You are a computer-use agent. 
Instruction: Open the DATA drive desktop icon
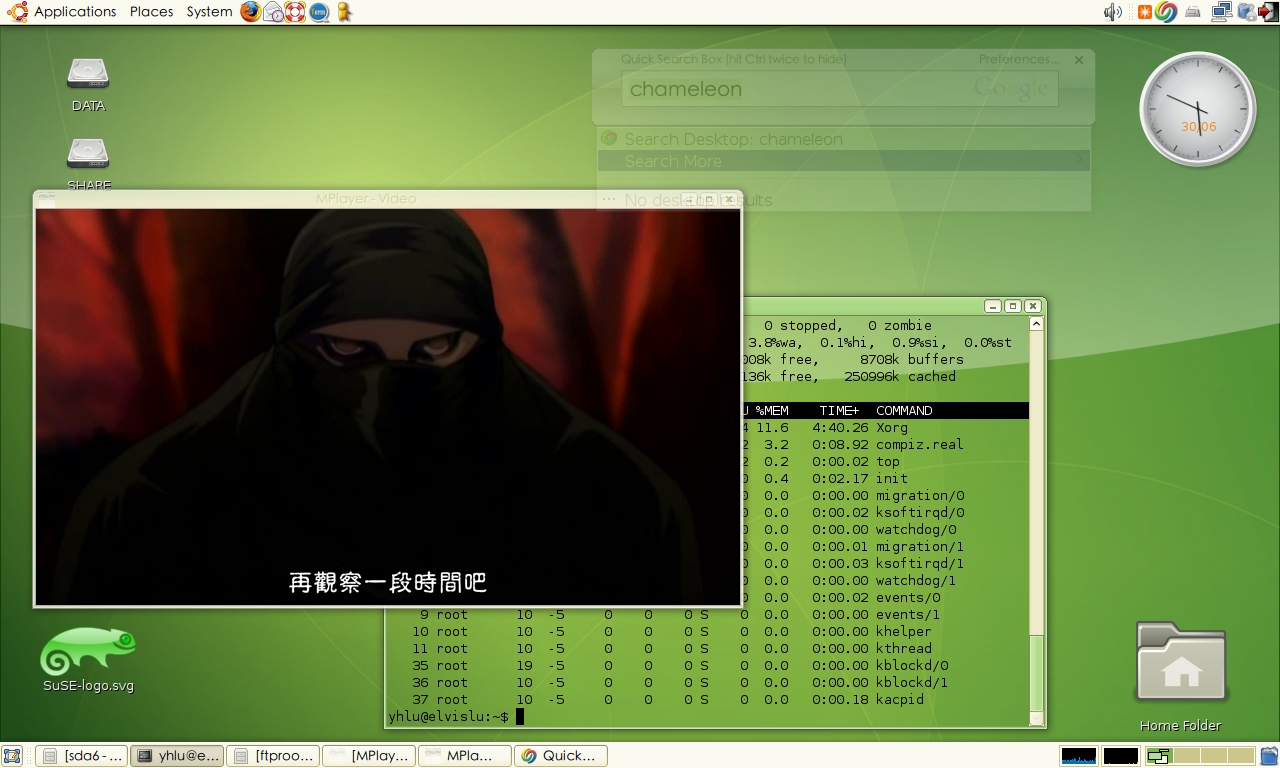pyautogui.click(x=88, y=84)
